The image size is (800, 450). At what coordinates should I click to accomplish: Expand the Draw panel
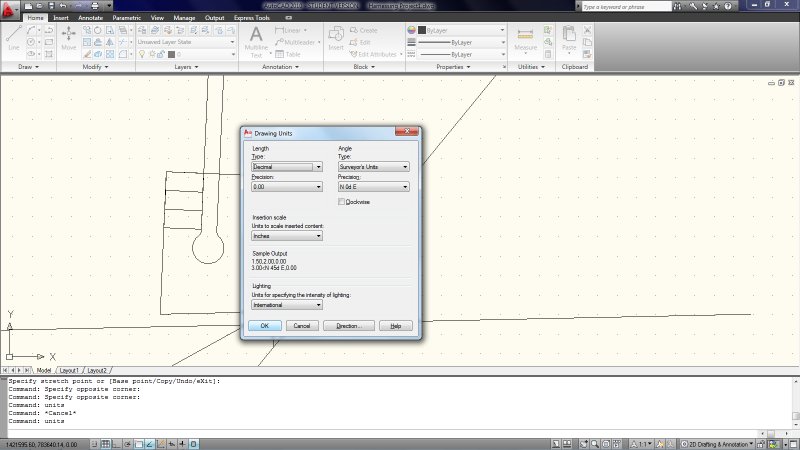click(29, 67)
